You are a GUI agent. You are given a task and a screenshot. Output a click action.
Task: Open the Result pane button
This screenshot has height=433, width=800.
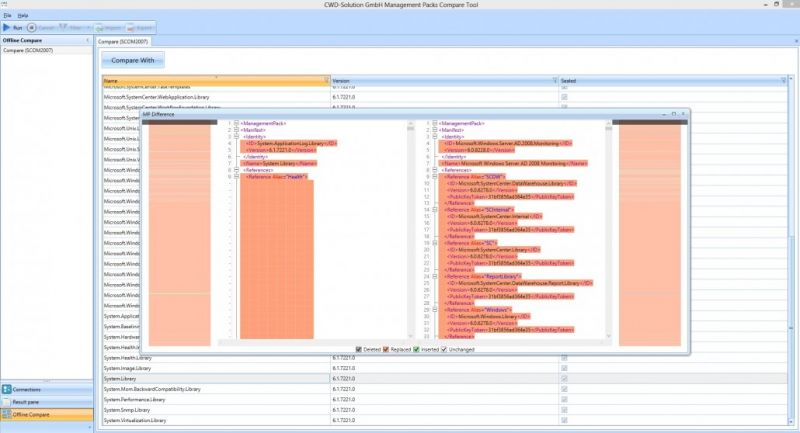pyautogui.click(x=47, y=402)
